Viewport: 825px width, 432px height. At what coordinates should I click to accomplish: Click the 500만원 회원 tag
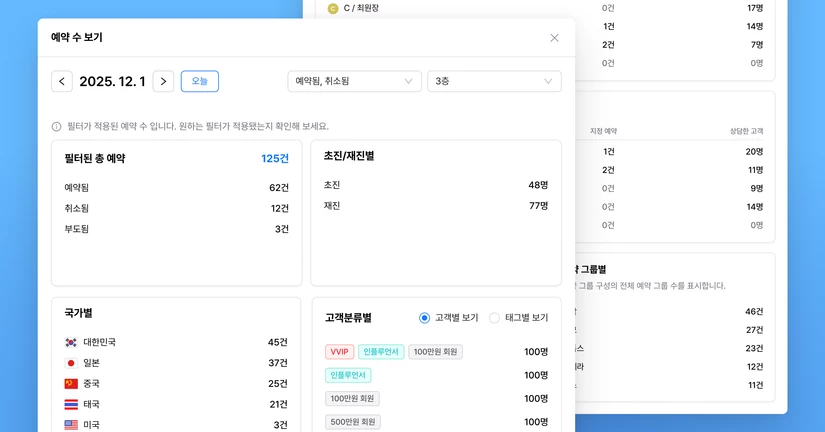click(x=353, y=421)
